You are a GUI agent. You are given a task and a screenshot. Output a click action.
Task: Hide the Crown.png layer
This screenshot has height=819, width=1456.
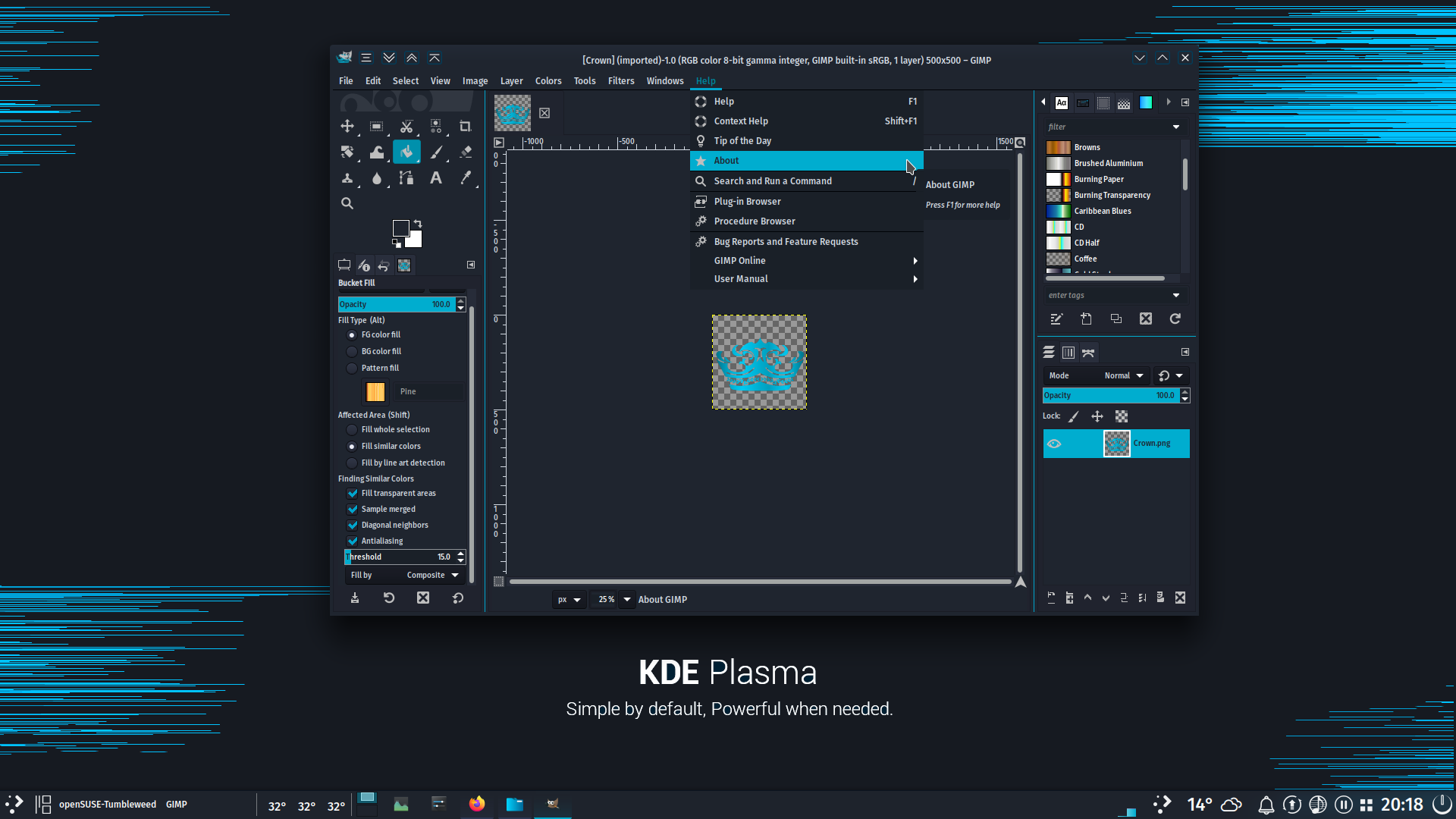point(1054,444)
